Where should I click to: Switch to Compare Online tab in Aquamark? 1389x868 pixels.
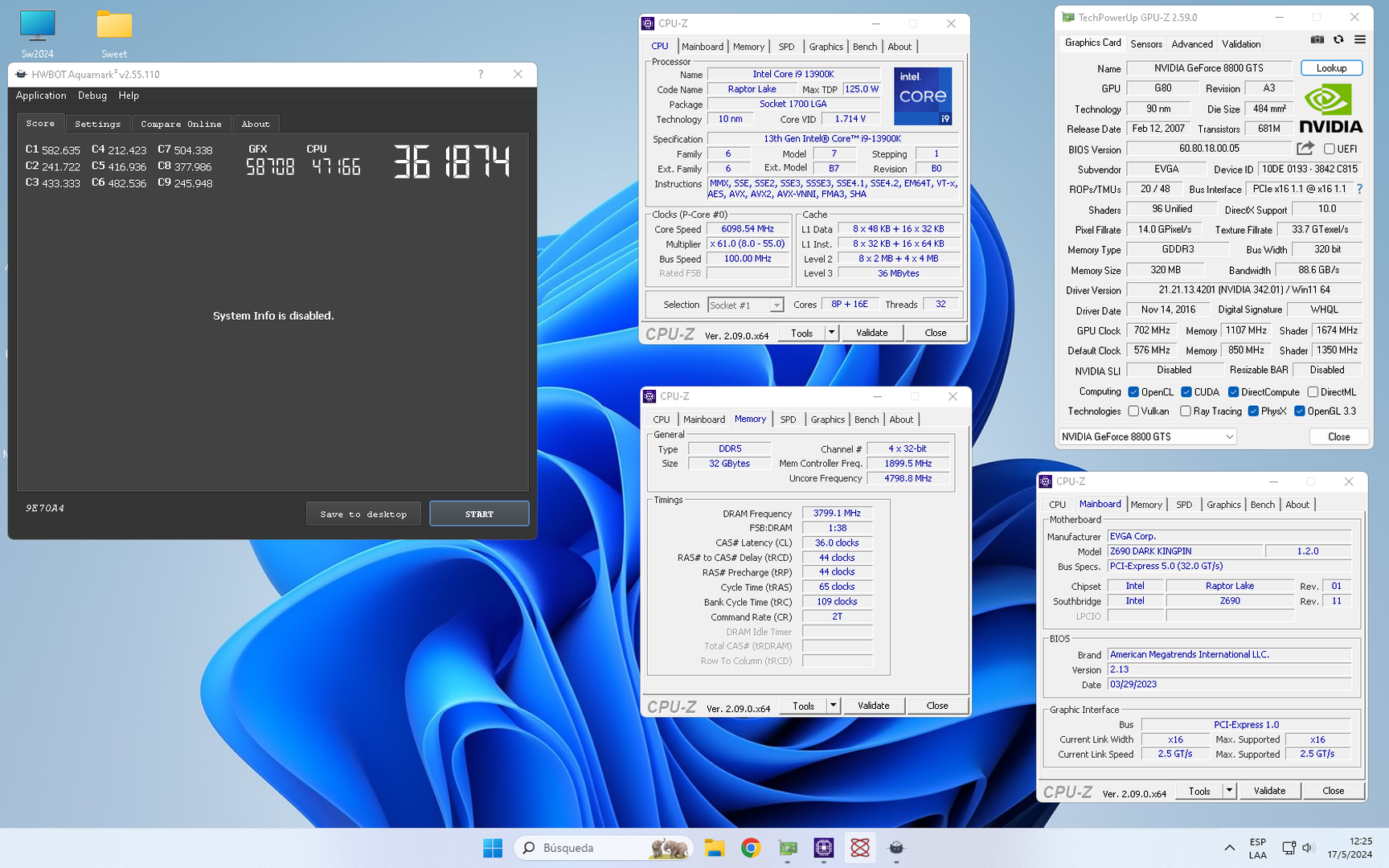coord(181,124)
